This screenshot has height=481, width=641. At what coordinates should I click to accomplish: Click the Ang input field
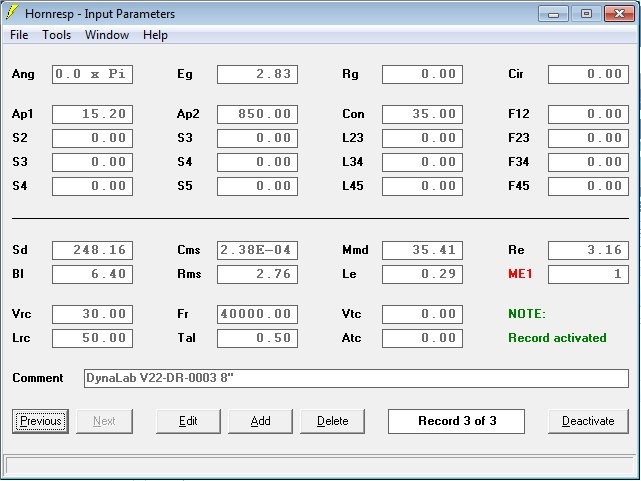[x=92, y=74]
